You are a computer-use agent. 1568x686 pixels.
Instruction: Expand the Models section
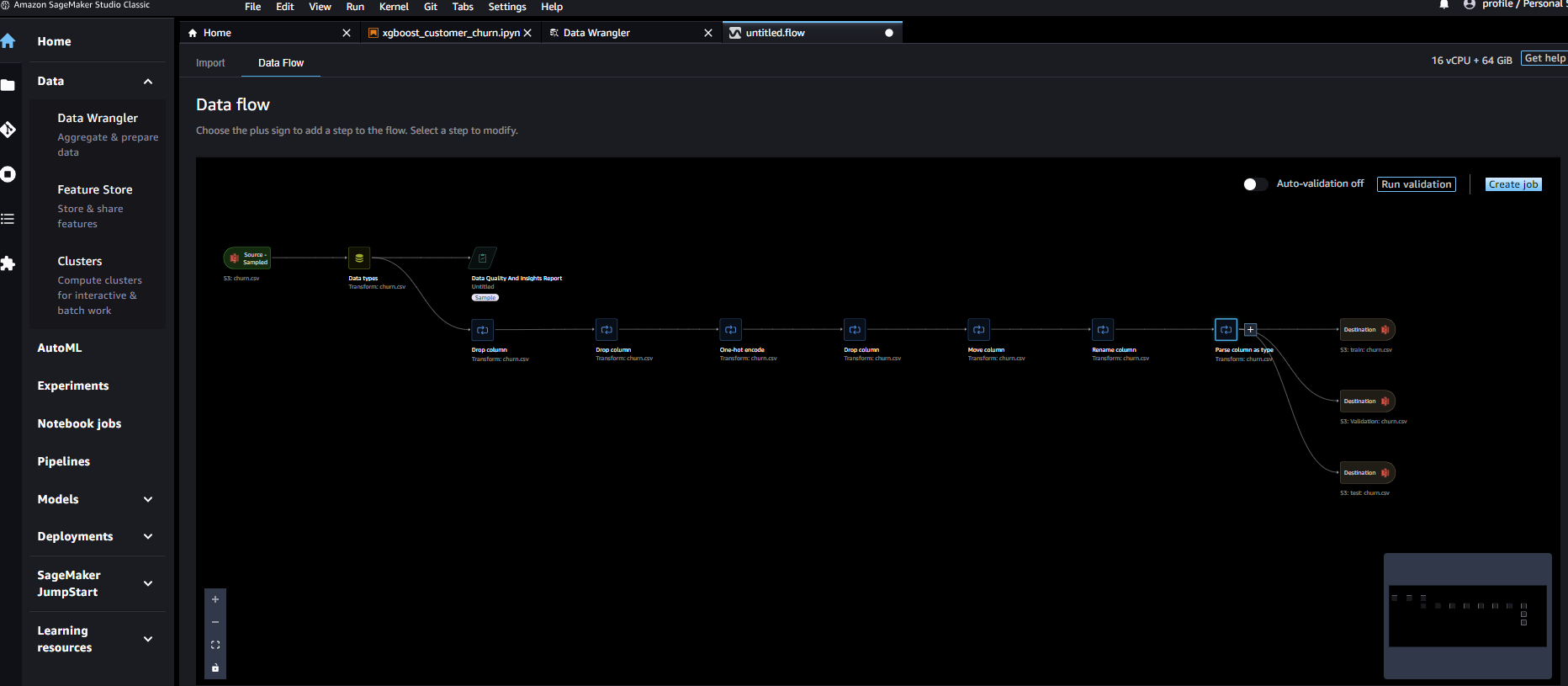point(148,499)
